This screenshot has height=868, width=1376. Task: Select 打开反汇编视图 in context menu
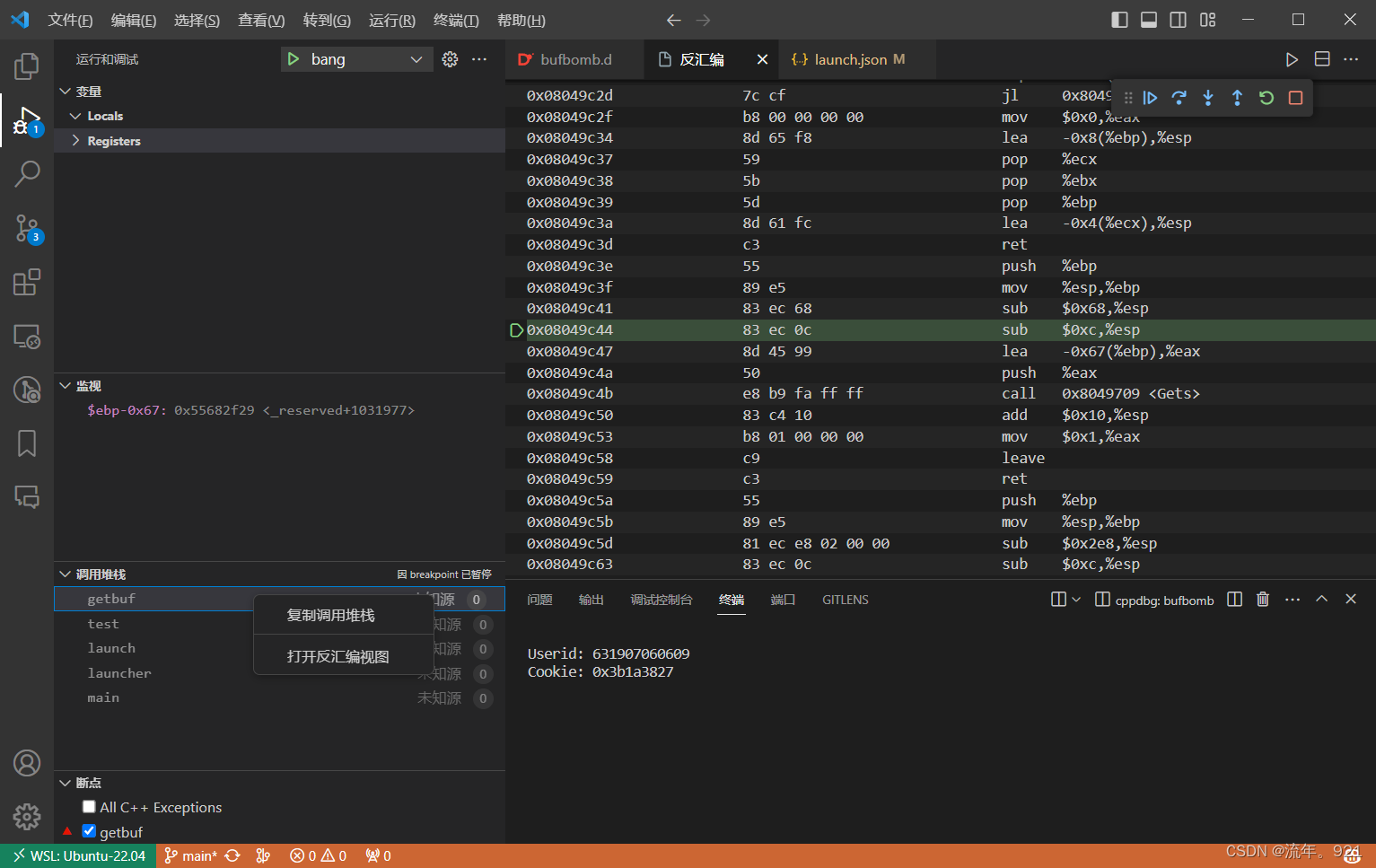click(x=344, y=656)
